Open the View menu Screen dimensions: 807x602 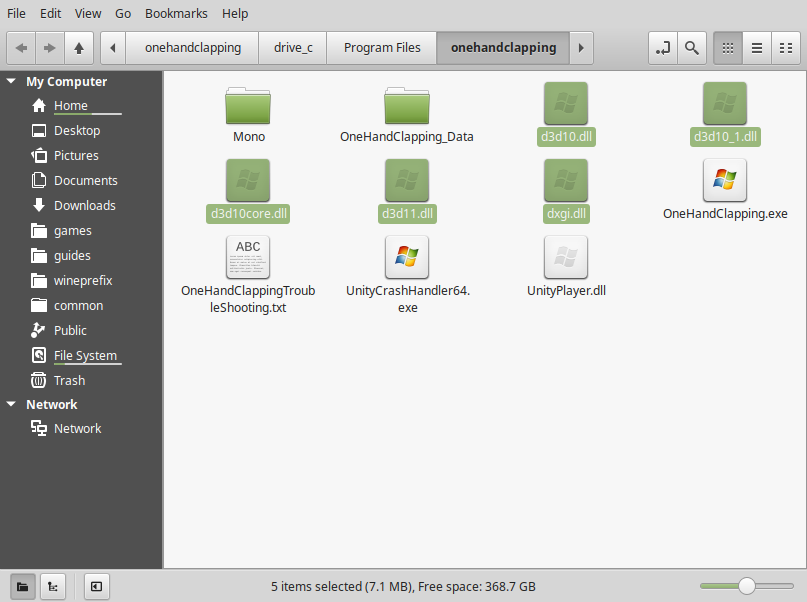click(x=88, y=13)
